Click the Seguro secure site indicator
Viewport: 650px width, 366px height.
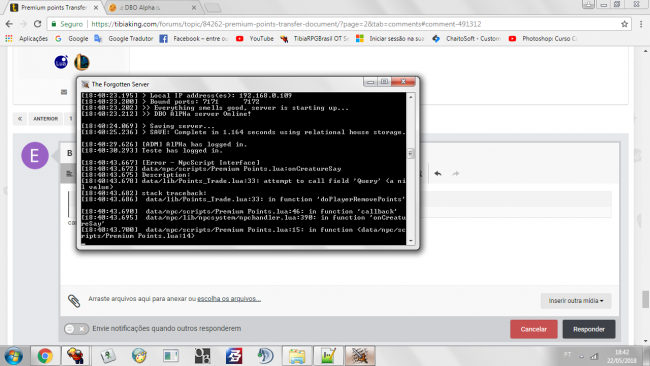(x=67, y=24)
